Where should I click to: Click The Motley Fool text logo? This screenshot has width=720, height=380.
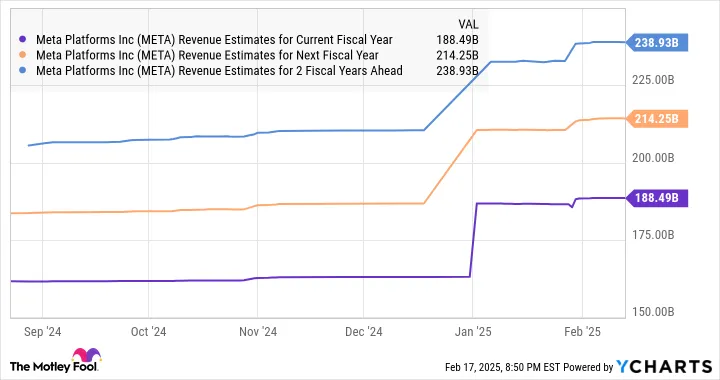point(54,367)
